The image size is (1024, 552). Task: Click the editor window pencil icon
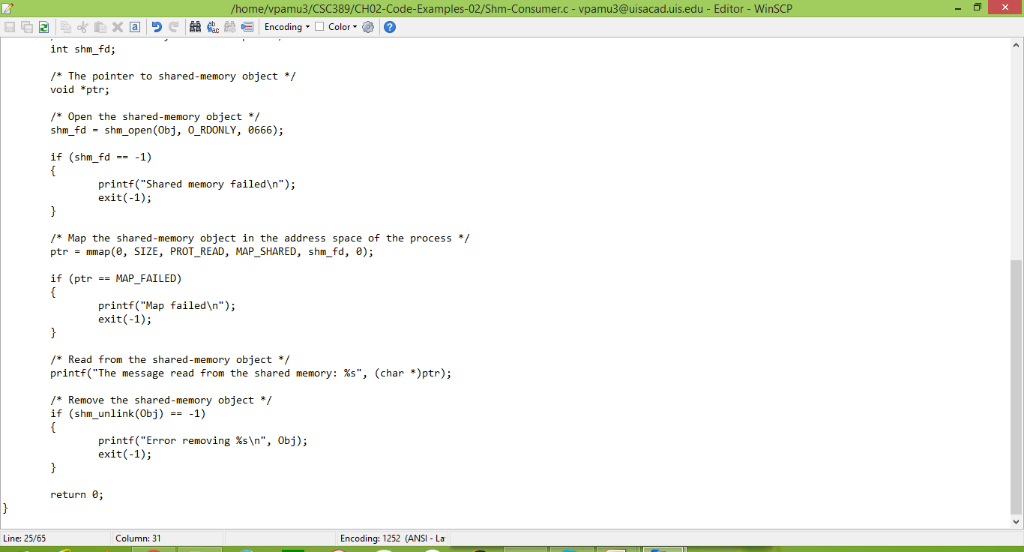coord(8,8)
